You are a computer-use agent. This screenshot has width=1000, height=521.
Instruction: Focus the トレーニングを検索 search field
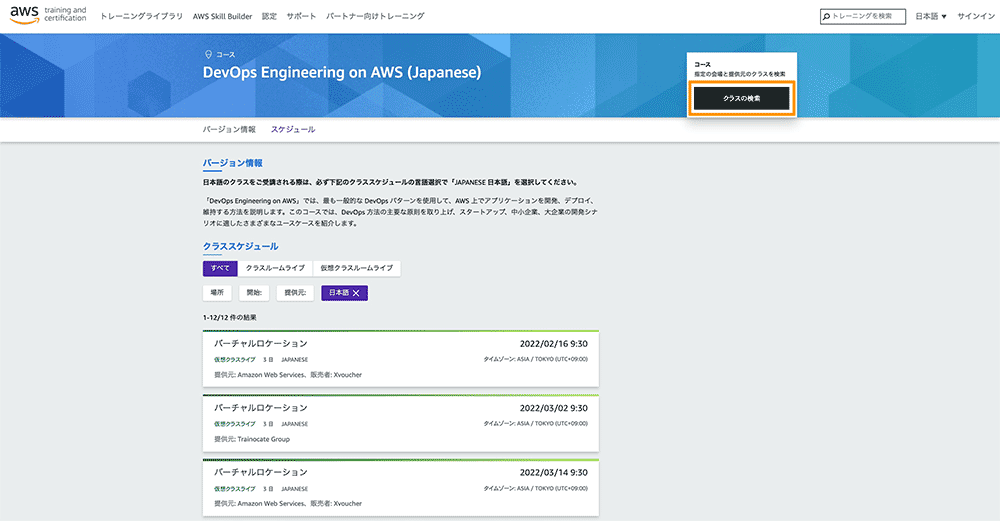[x=863, y=17]
